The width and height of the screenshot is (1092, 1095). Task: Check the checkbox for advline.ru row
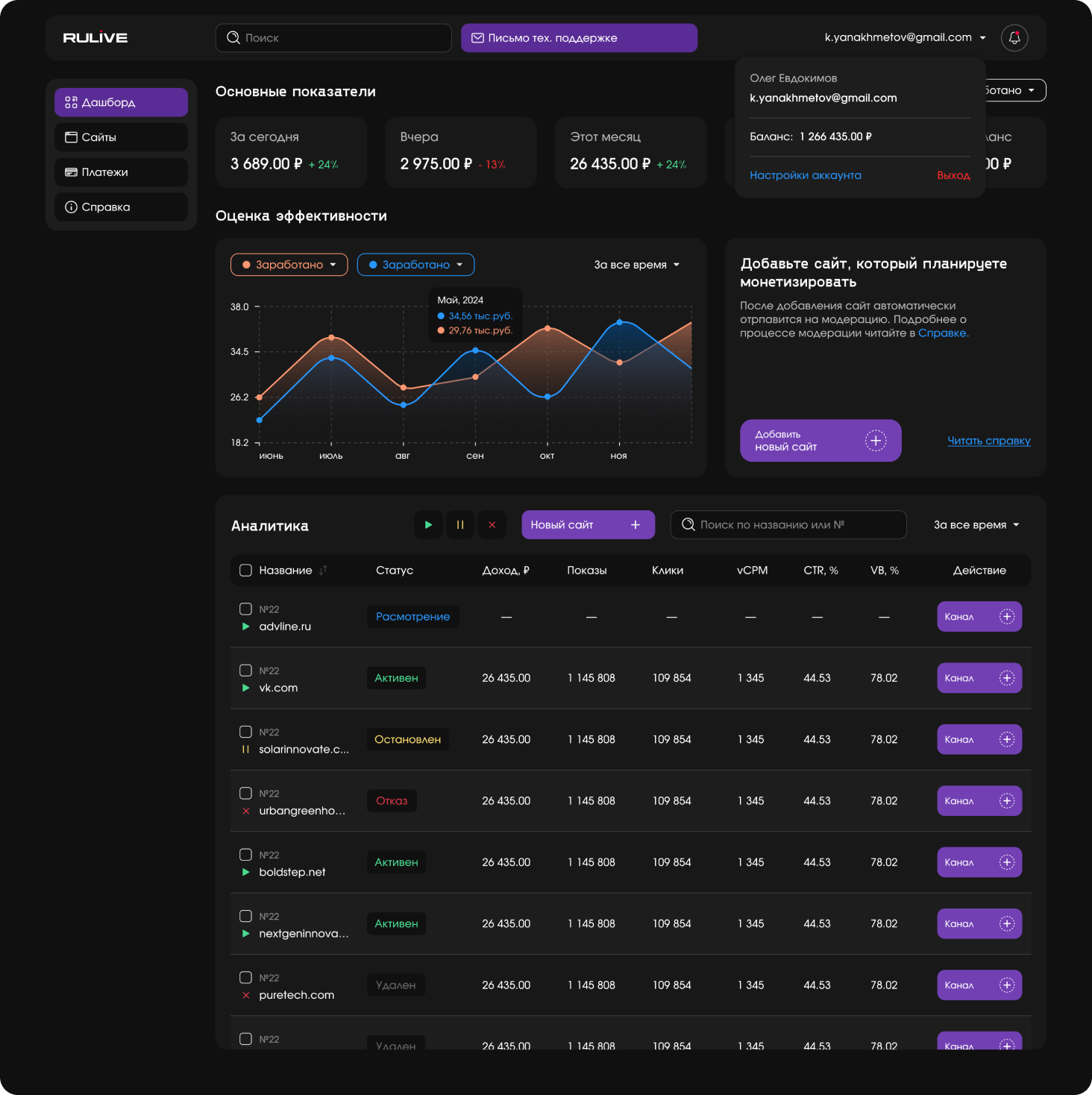(x=245, y=609)
